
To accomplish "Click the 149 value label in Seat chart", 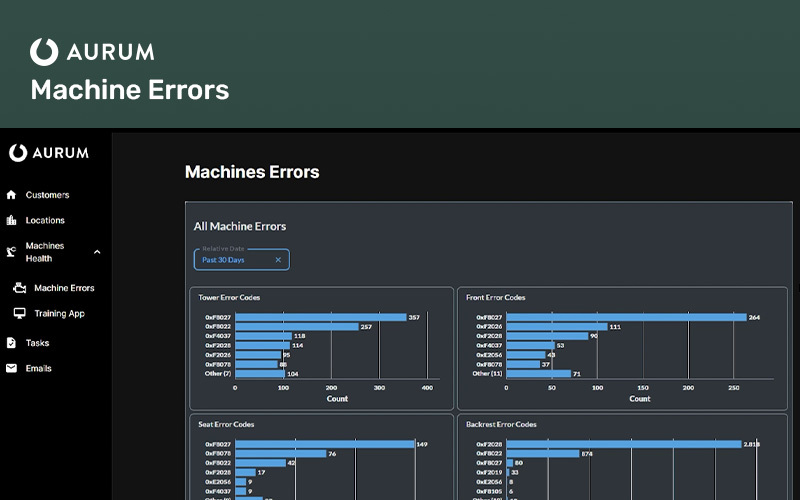I will 422,444.
